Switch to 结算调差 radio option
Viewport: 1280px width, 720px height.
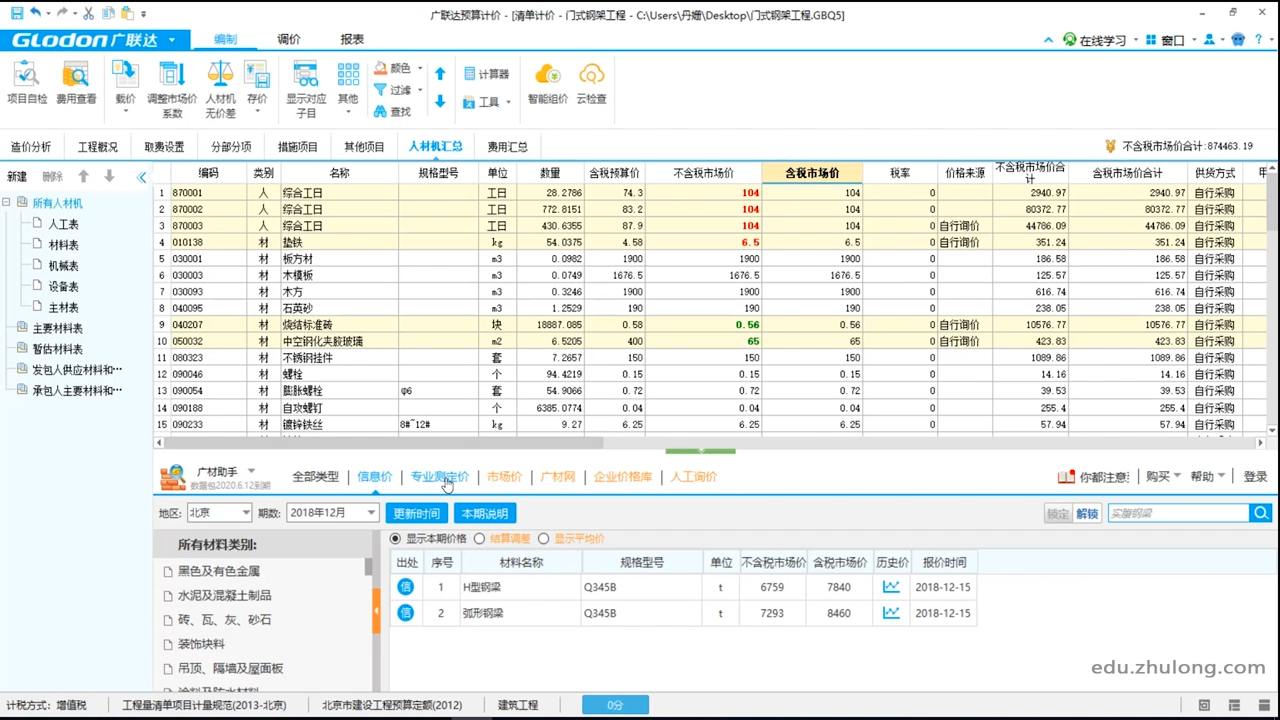tap(479, 539)
